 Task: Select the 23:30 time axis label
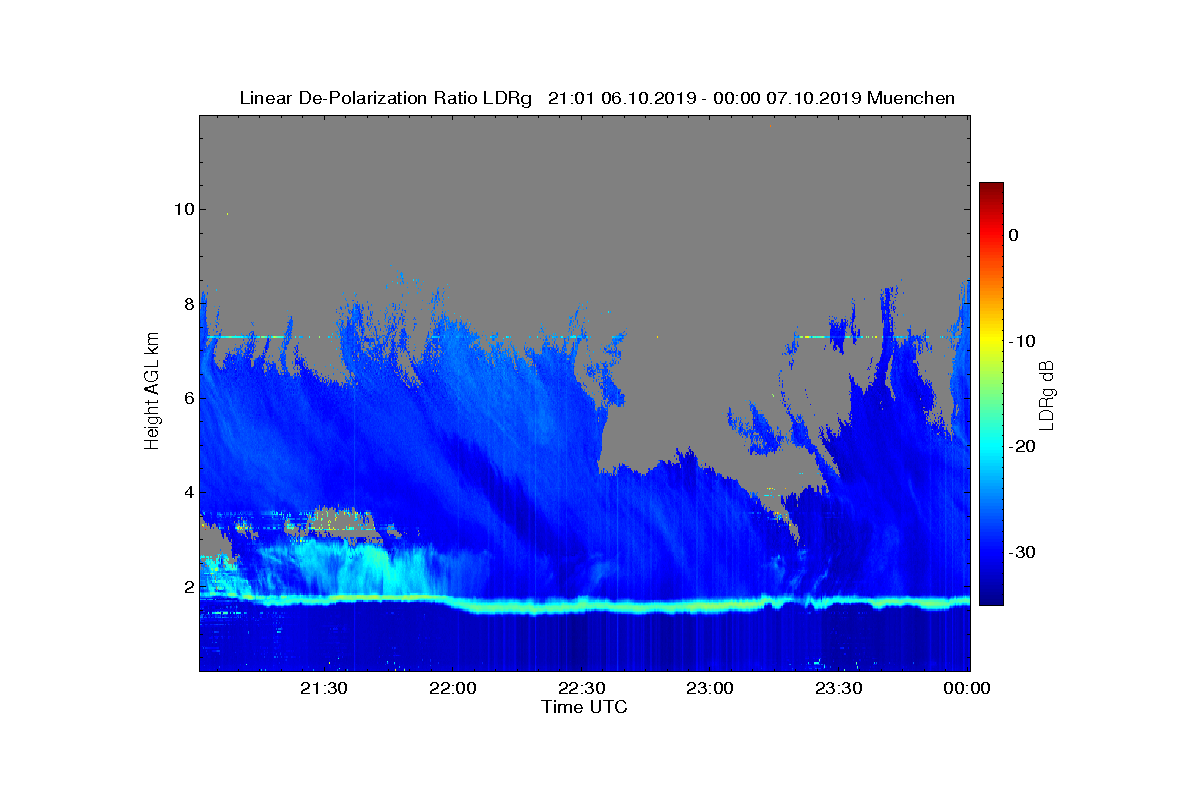[x=839, y=688]
